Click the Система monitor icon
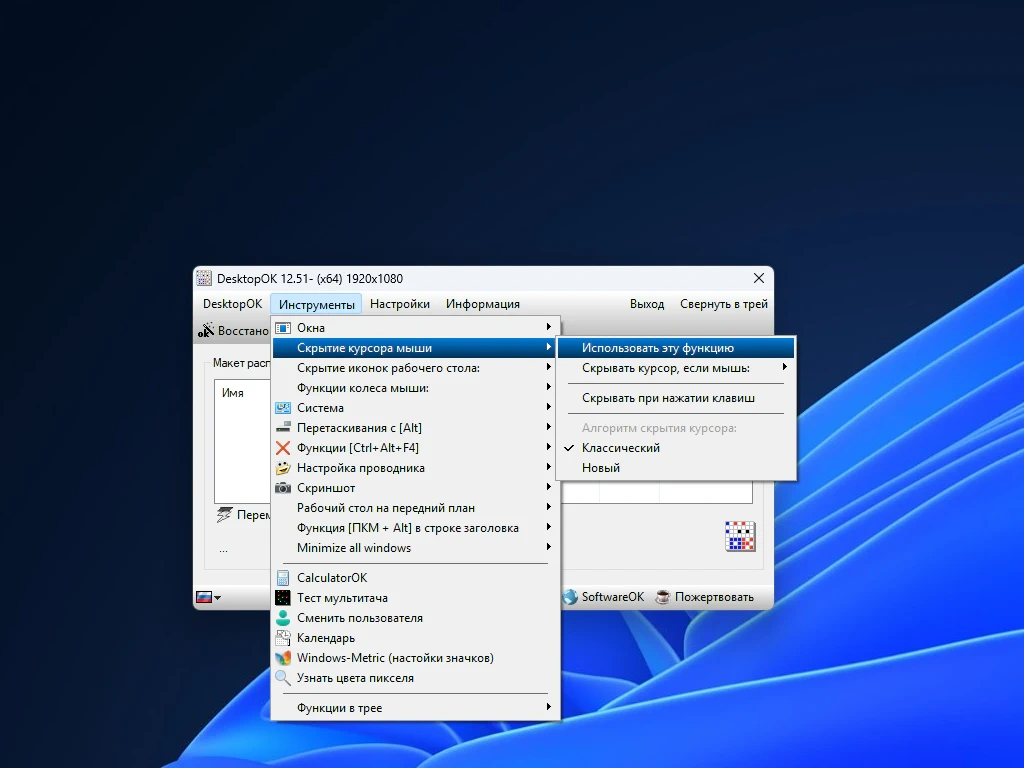The image size is (1024, 768). click(283, 408)
